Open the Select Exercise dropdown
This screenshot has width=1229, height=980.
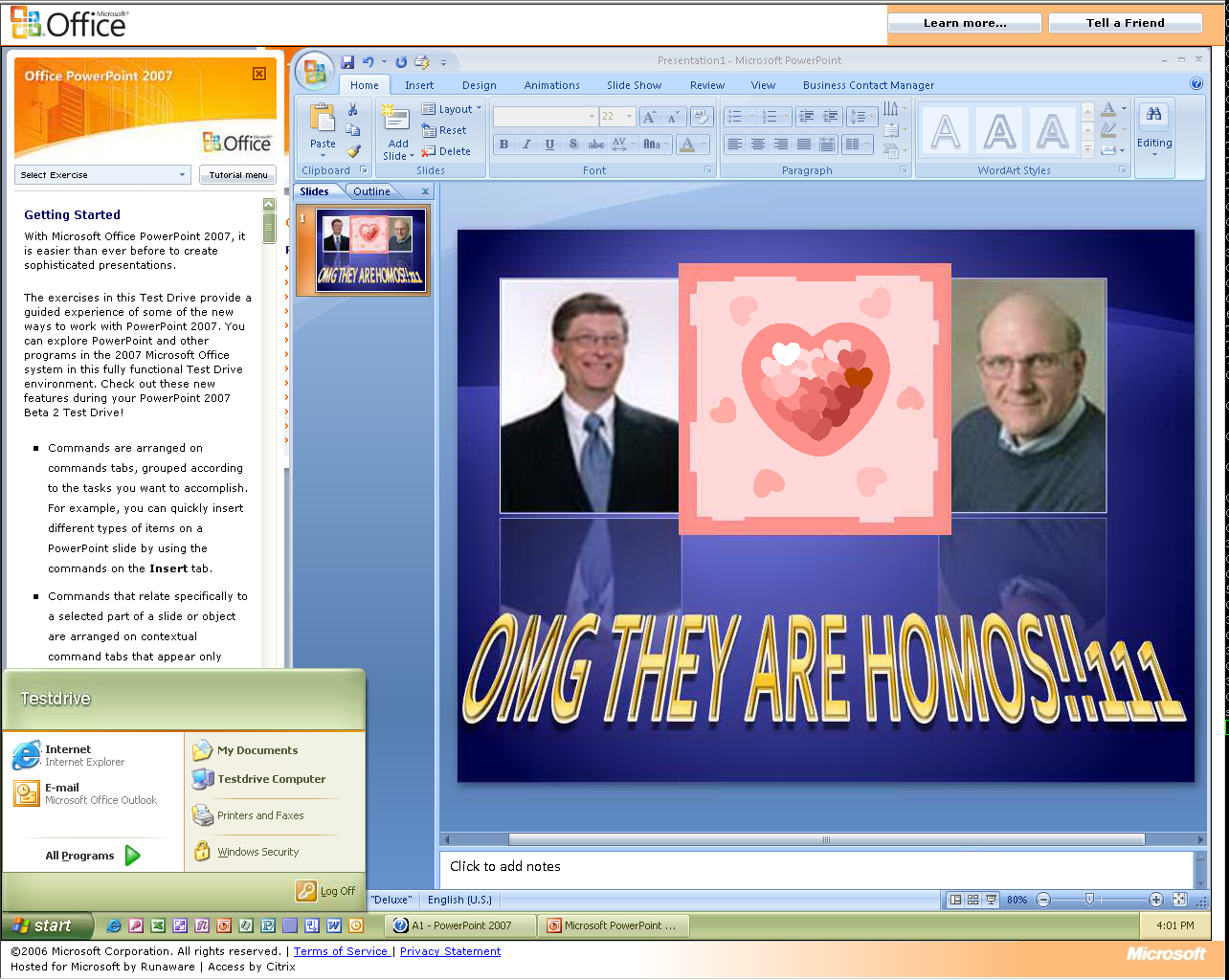[x=102, y=175]
